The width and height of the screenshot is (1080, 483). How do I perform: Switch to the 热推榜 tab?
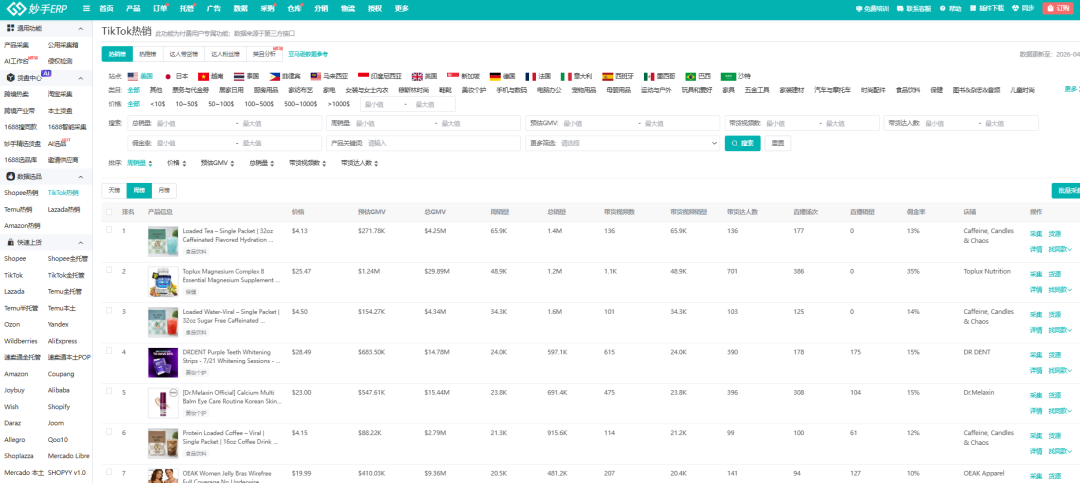147,54
